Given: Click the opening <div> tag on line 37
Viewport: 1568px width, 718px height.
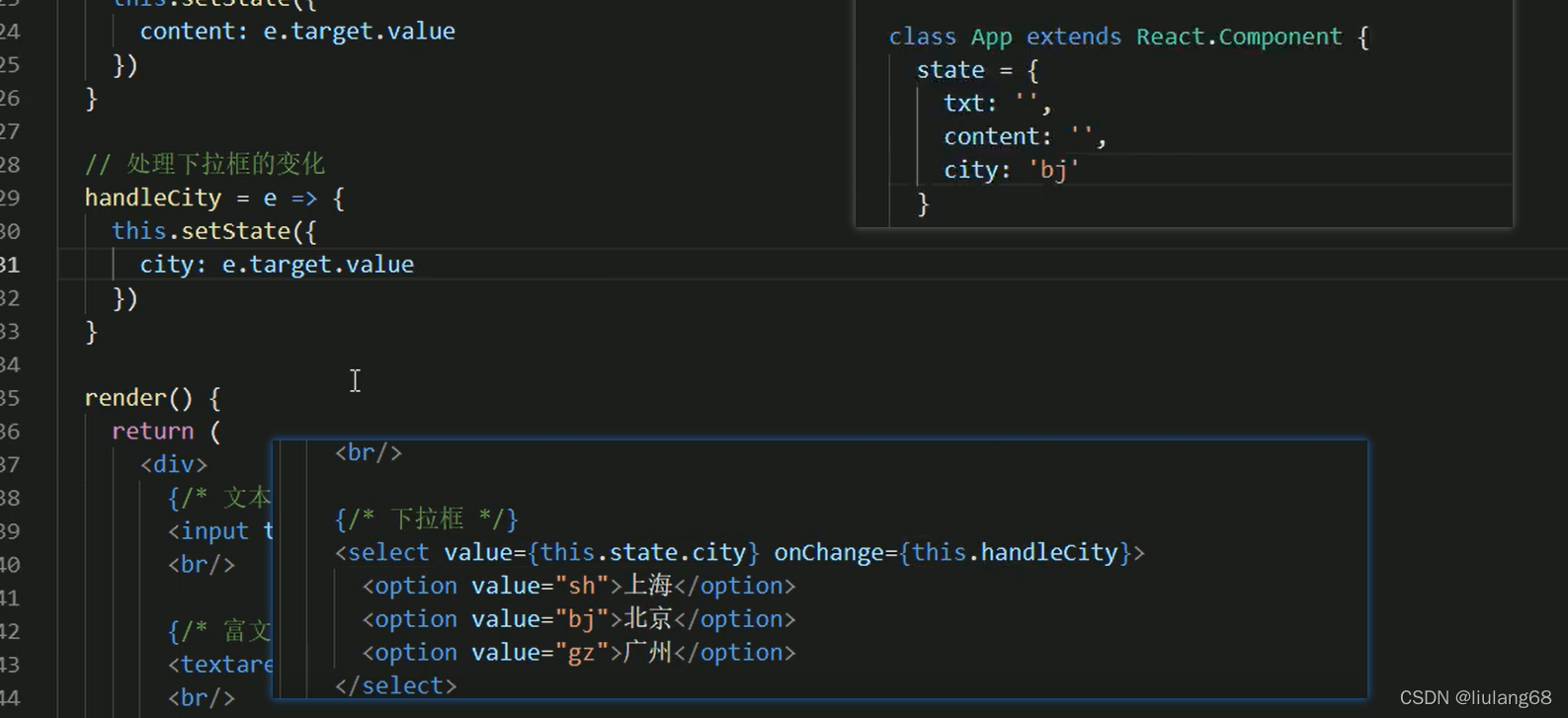Looking at the screenshot, I should 174,464.
